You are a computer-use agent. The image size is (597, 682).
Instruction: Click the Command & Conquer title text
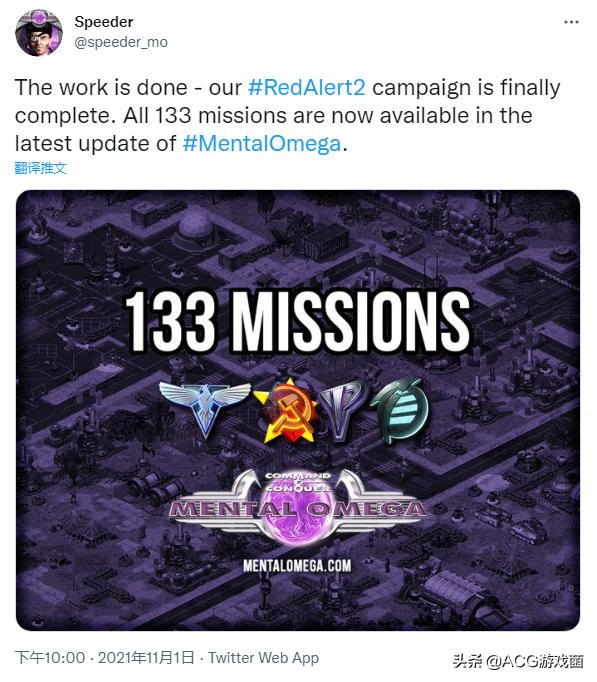click(x=298, y=482)
